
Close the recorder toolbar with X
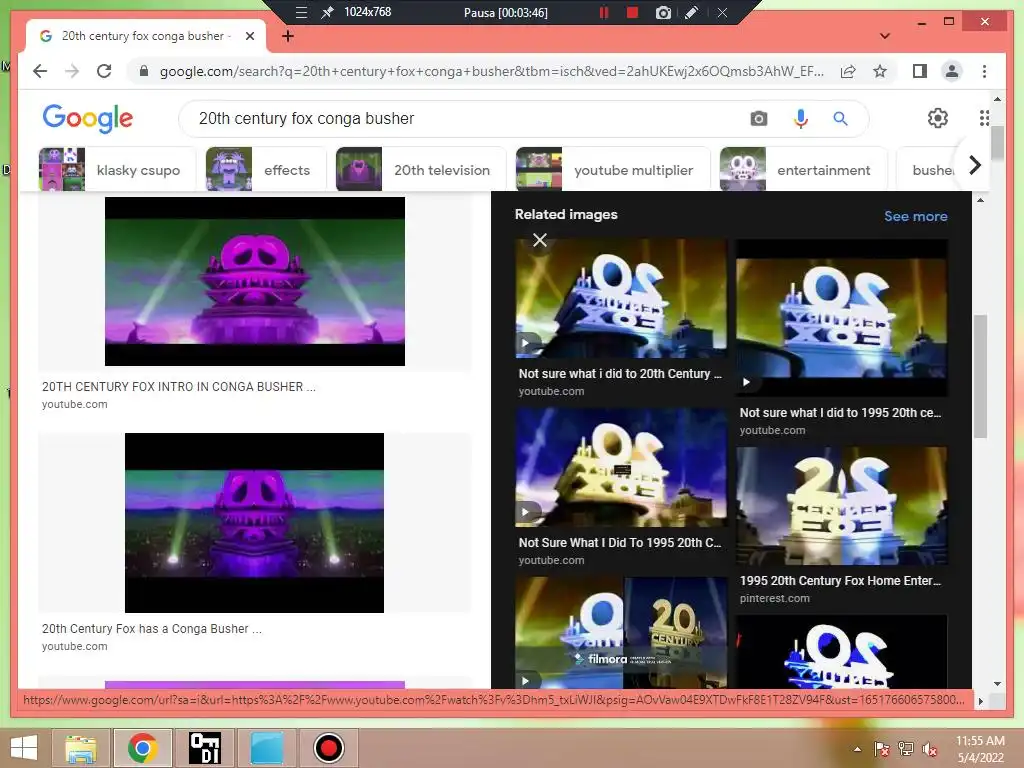pos(722,12)
